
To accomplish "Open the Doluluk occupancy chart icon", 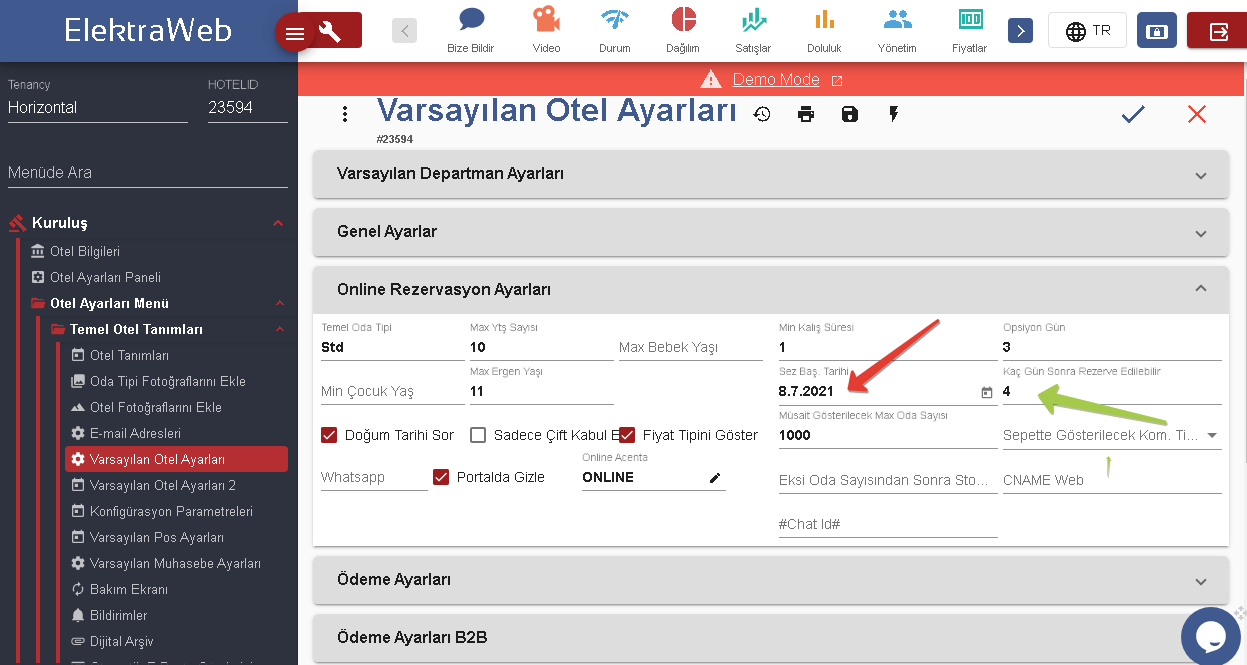I will (x=824, y=29).
